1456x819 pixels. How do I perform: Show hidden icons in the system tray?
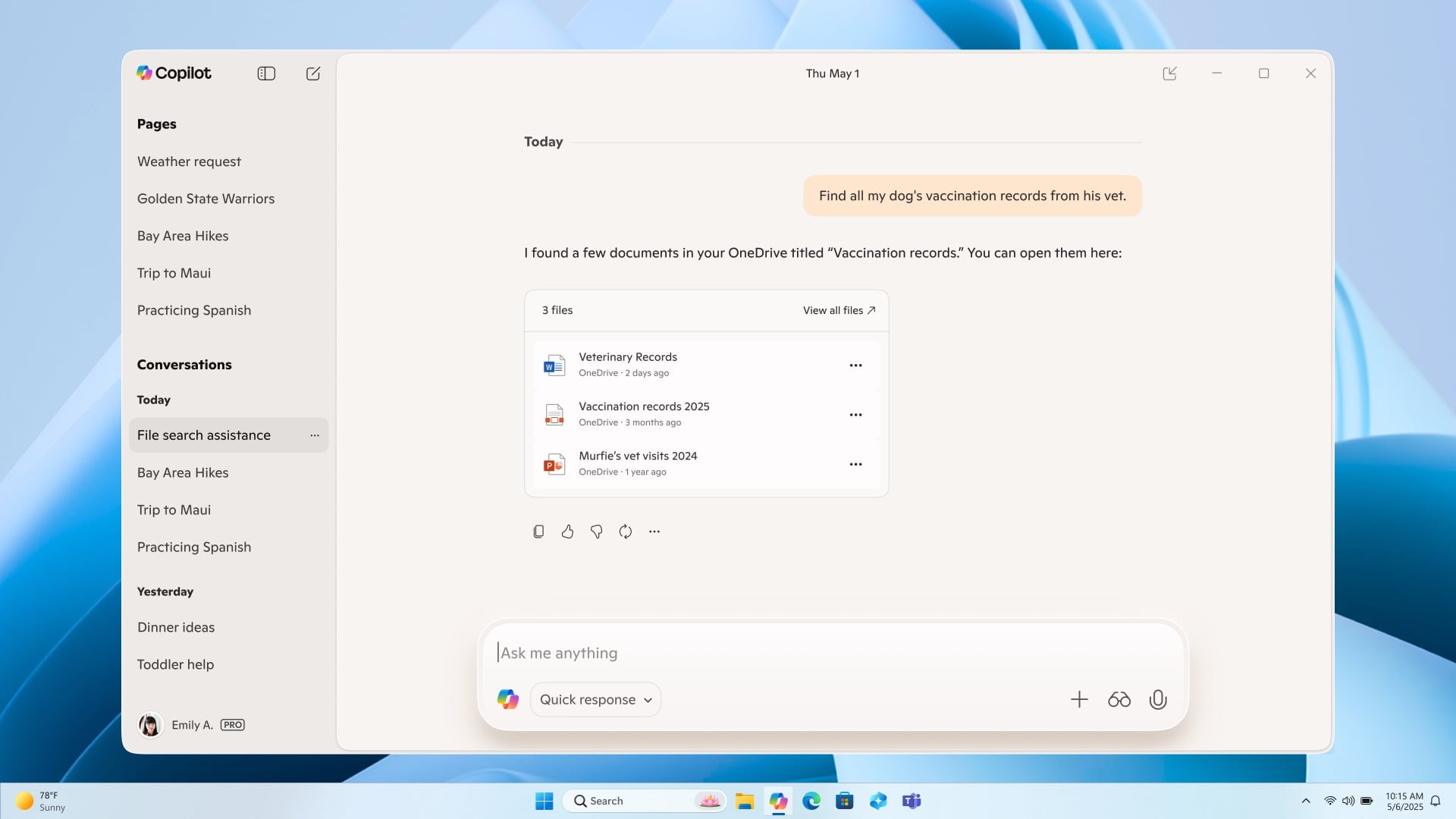tap(1306, 801)
